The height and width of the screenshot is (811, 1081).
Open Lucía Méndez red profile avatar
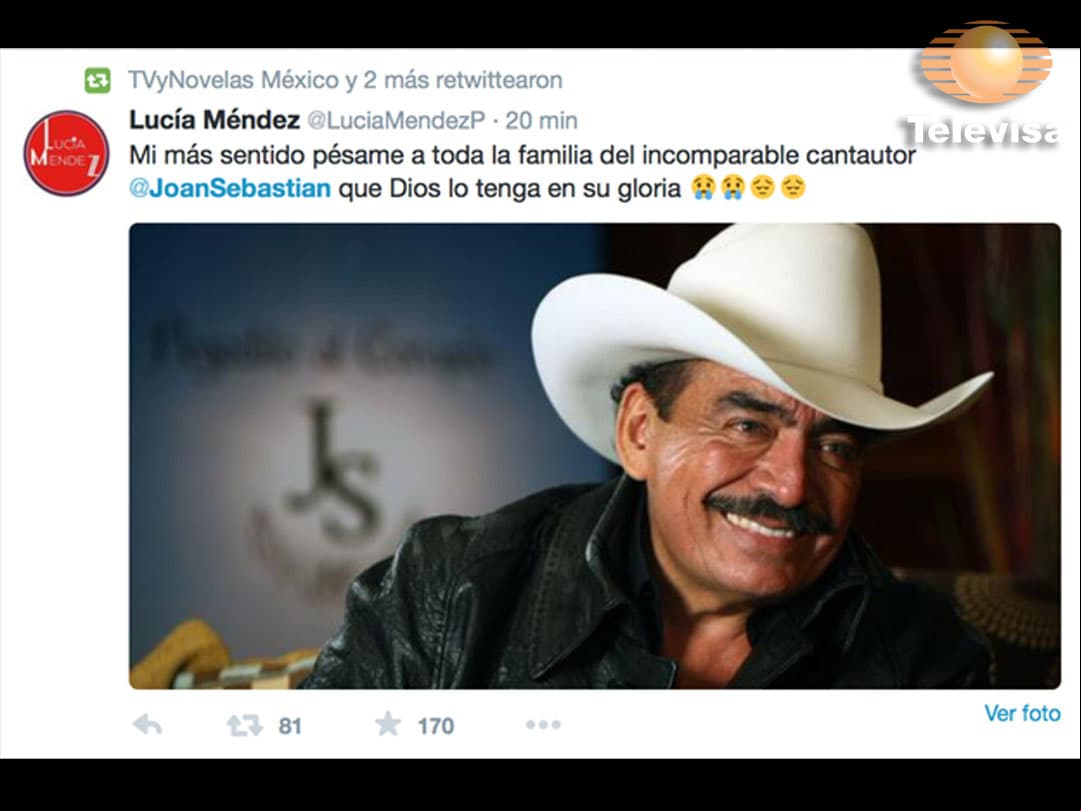pos(66,153)
